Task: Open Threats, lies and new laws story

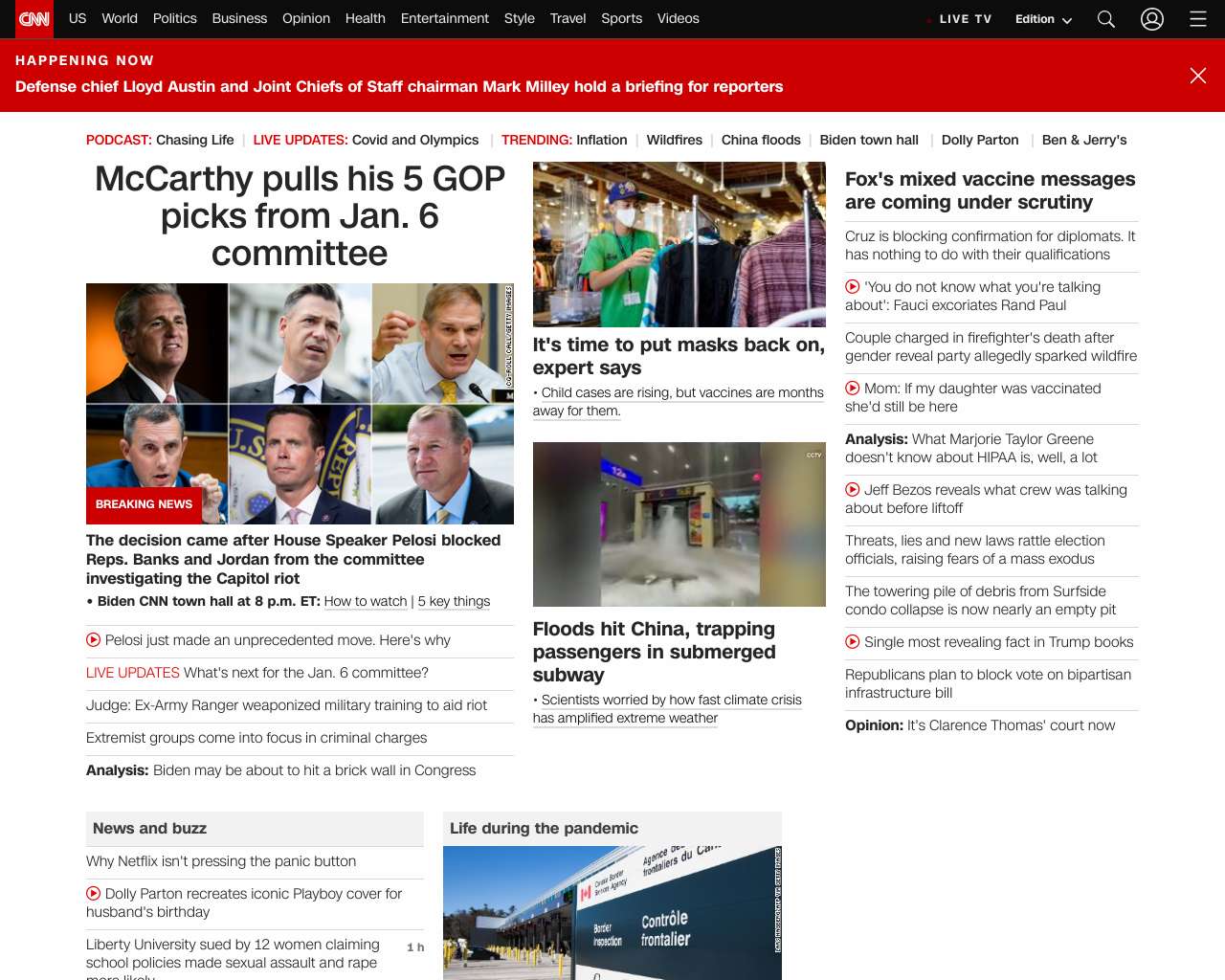Action: pyautogui.click(x=975, y=549)
